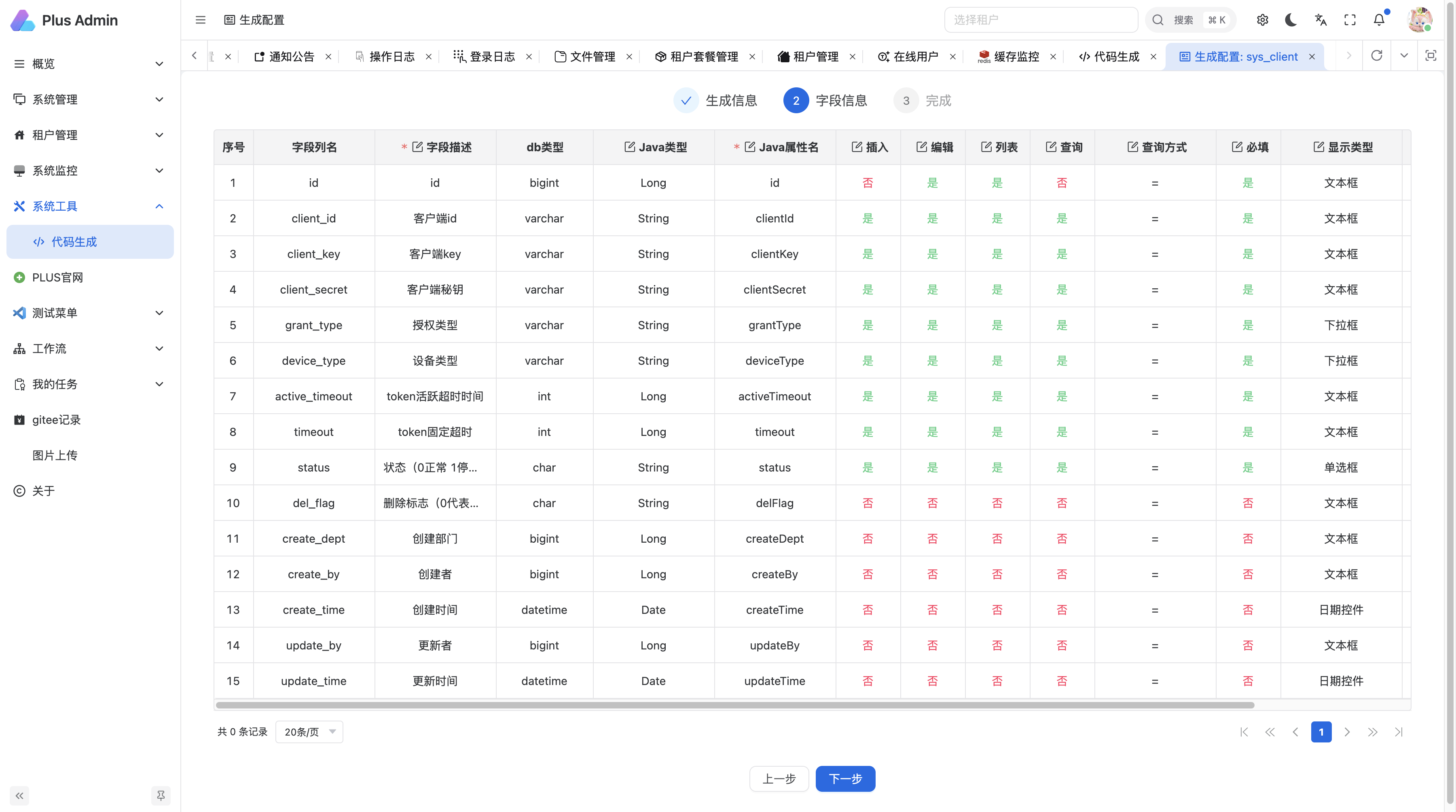The width and height of the screenshot is (1456, 812).
Task: Click the sidebar pin icon
Action: 161,795
